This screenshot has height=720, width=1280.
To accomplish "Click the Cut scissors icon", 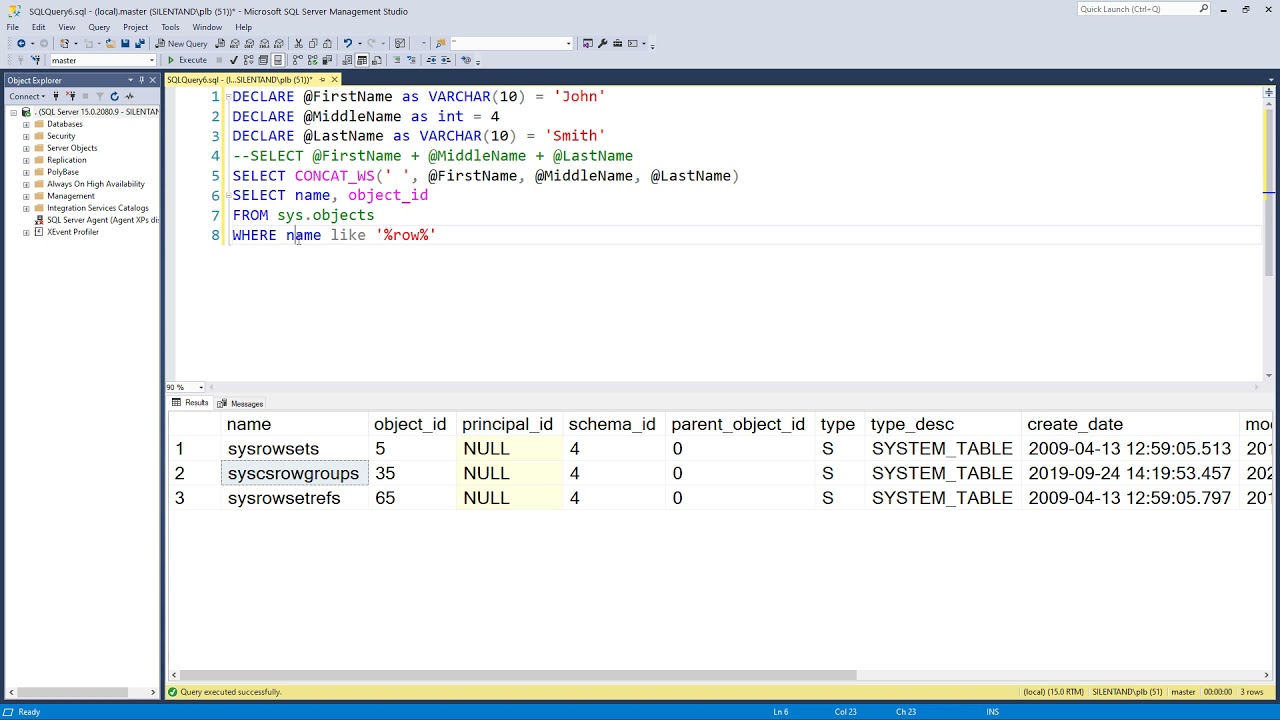I will (298, 44).
